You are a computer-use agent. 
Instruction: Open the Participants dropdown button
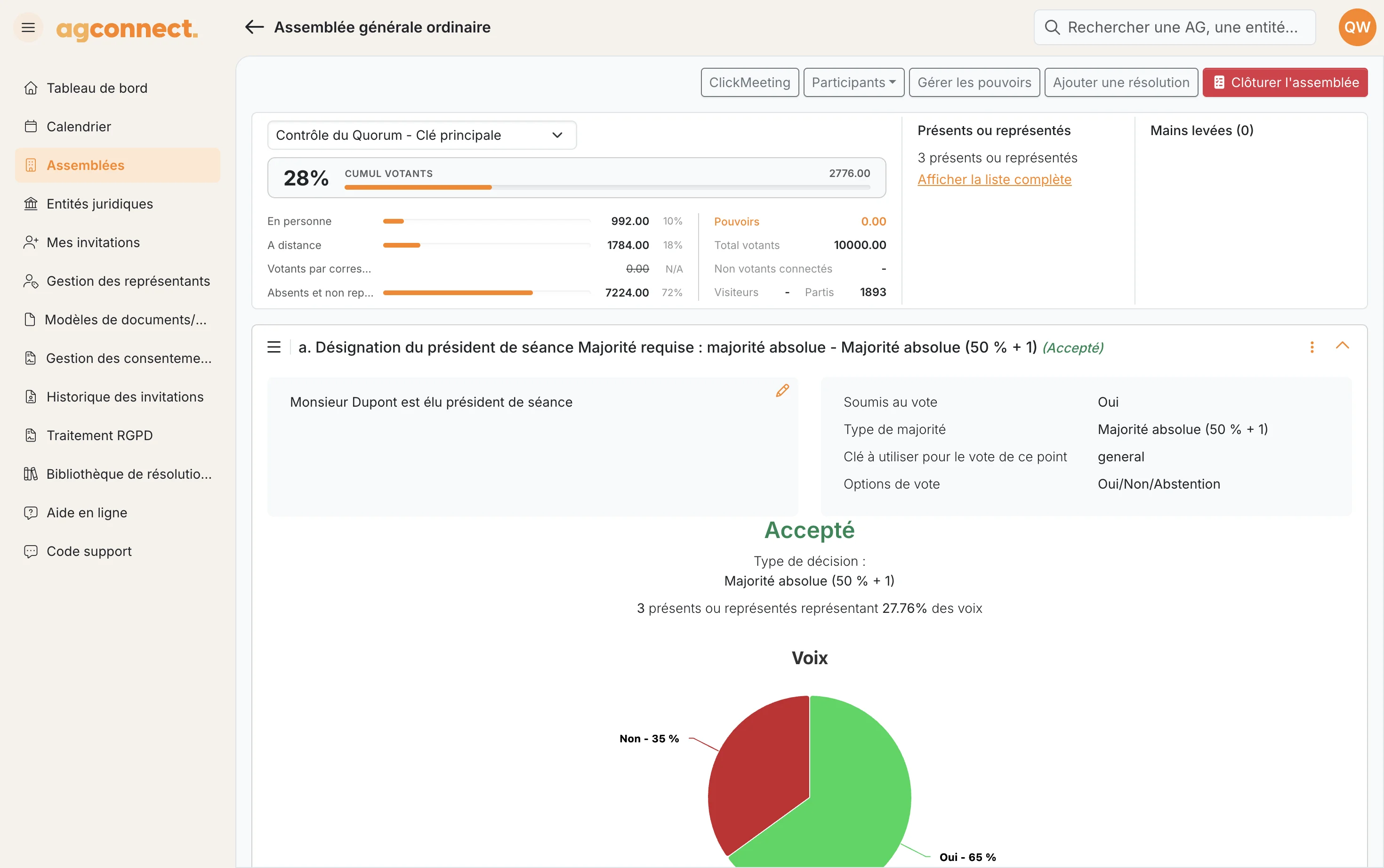pyautogui.click(x=853, y=83)
